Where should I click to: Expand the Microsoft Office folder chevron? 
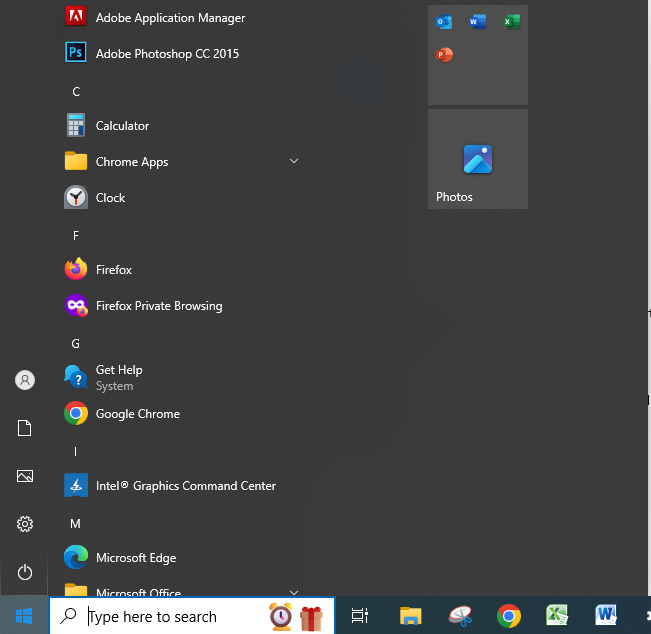click(x=294, y=592)
